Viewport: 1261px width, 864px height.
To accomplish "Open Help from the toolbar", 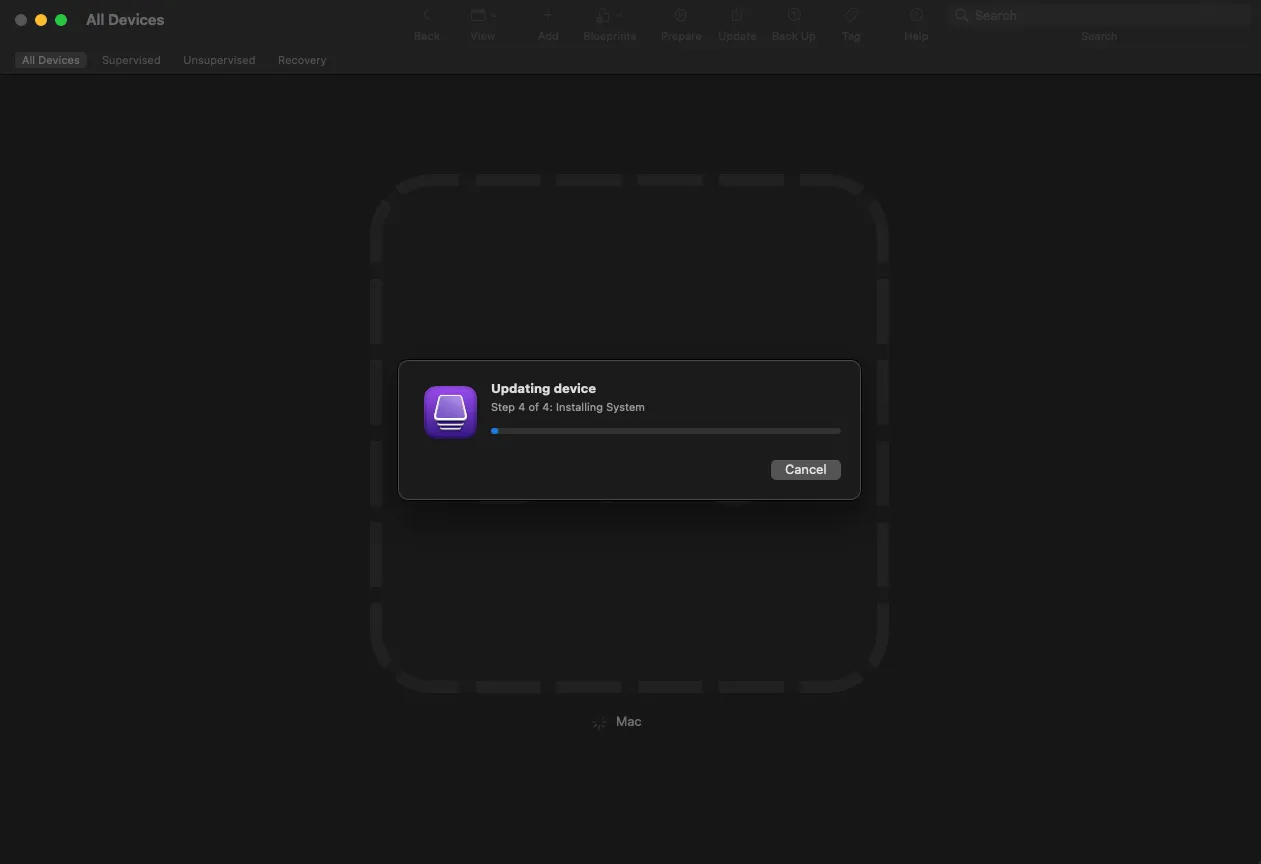I will coord(916,16).
